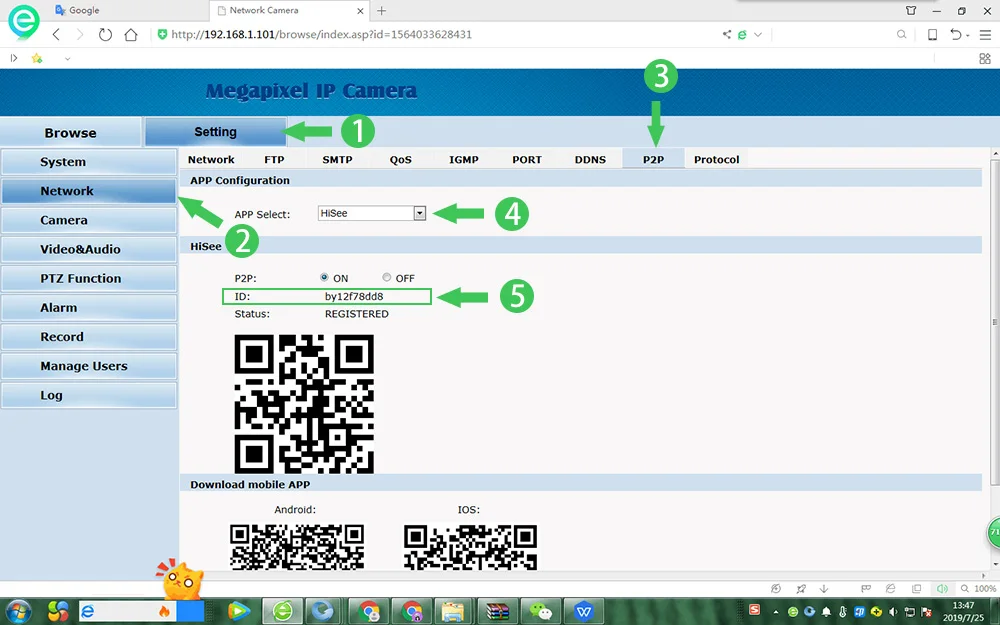This screenshot has height=625, width=1000.
Task: Open the Camera settings section
Action: click(89, 220)
